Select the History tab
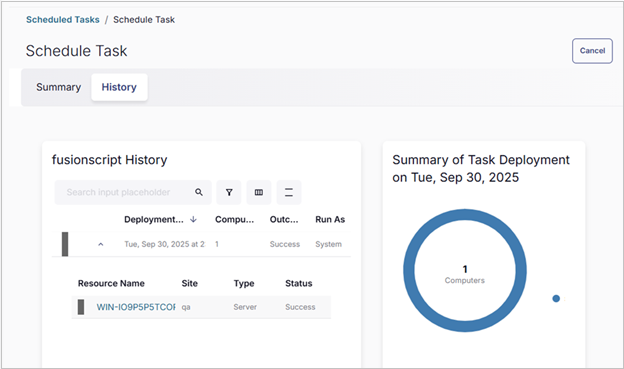This screenshot has height=369, width=624. pos(119,87)
